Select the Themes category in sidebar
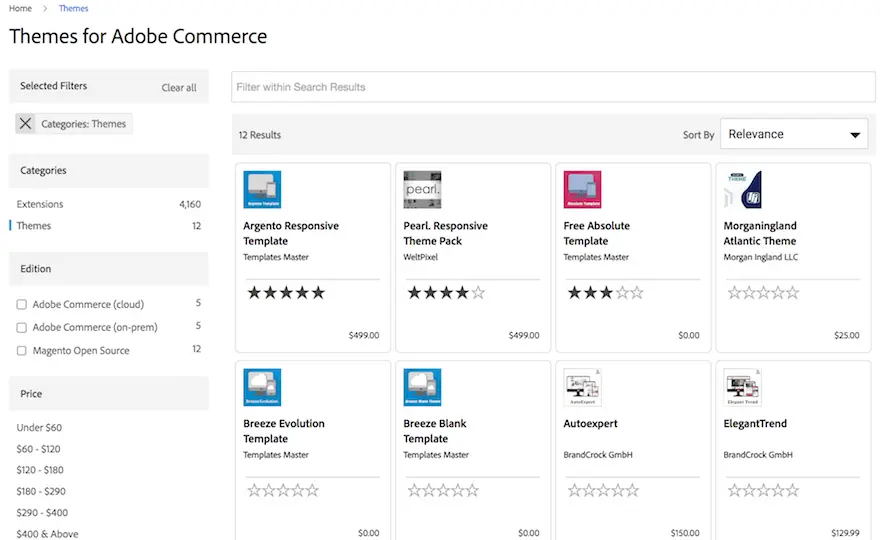Image resolution: width=880 pixels, height=540 pixels. click(x=34, y=226)
